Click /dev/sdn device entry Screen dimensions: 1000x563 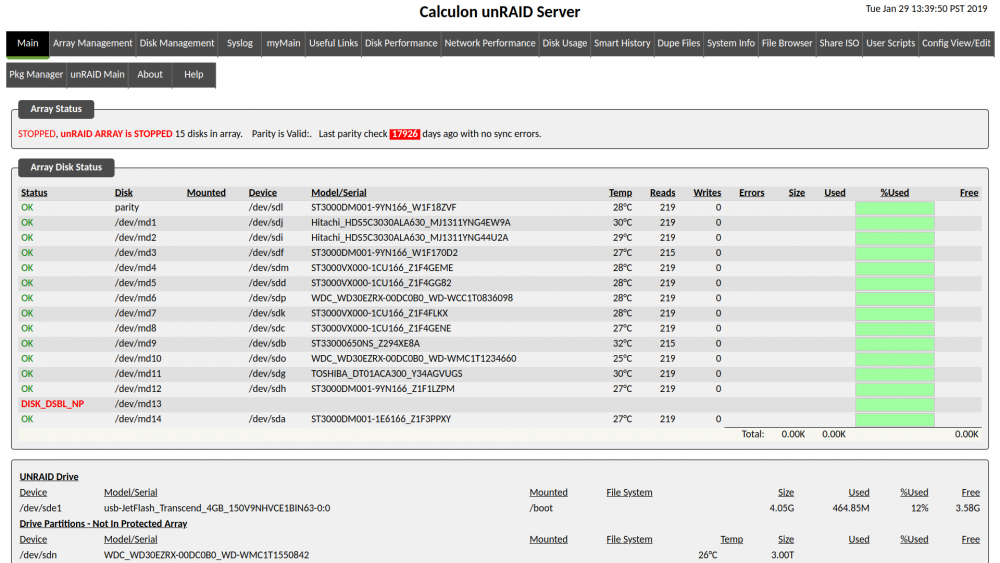[x=38, y=555]
